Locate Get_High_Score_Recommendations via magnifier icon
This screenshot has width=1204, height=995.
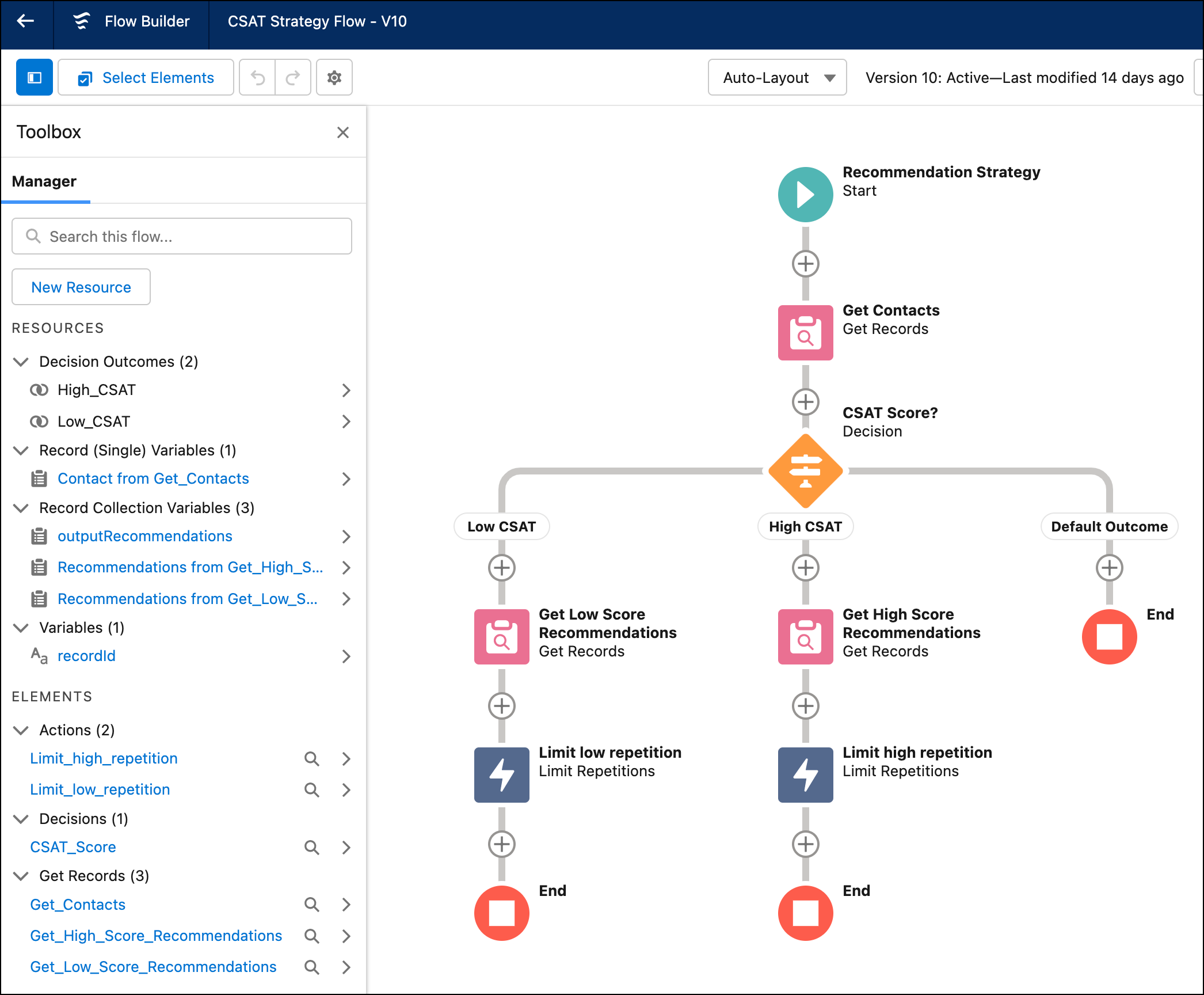312,936
